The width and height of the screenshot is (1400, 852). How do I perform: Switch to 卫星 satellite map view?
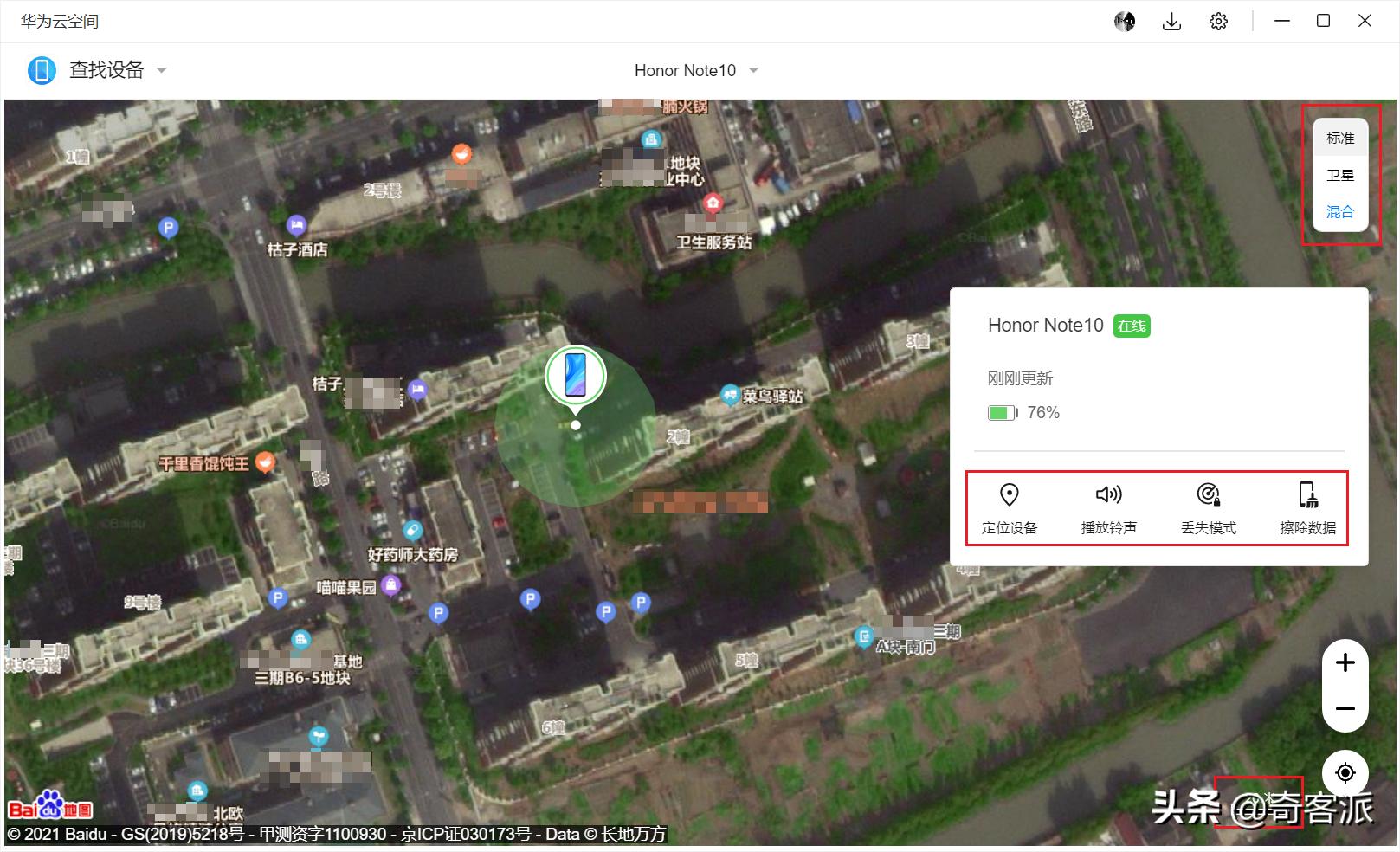1339,175
